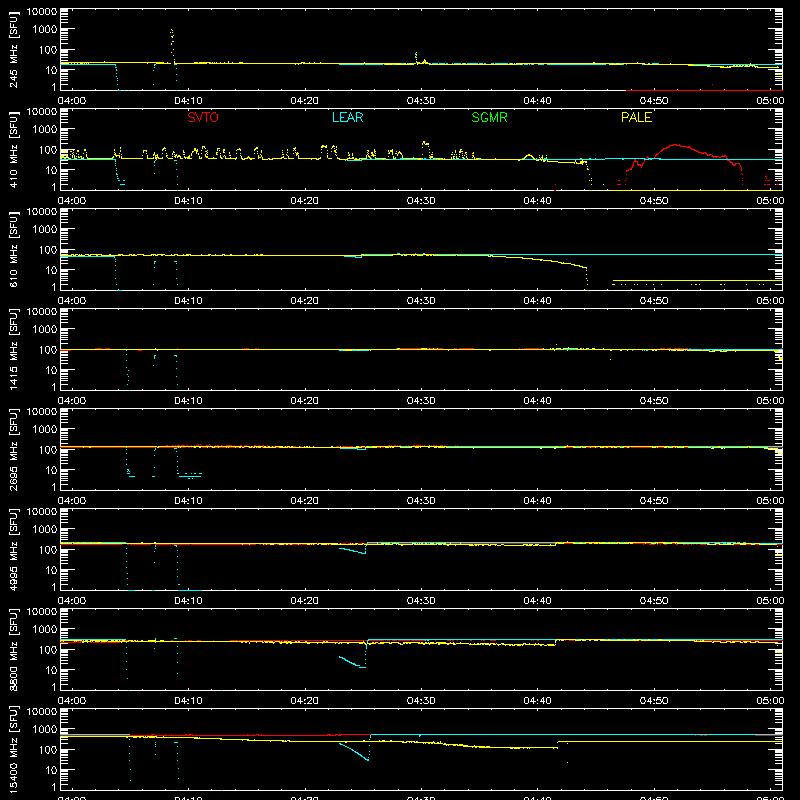800x800 pixels.
Task: Click 04:20 time label of 4995 MHz plot
Action: click(x=305, y=601)
